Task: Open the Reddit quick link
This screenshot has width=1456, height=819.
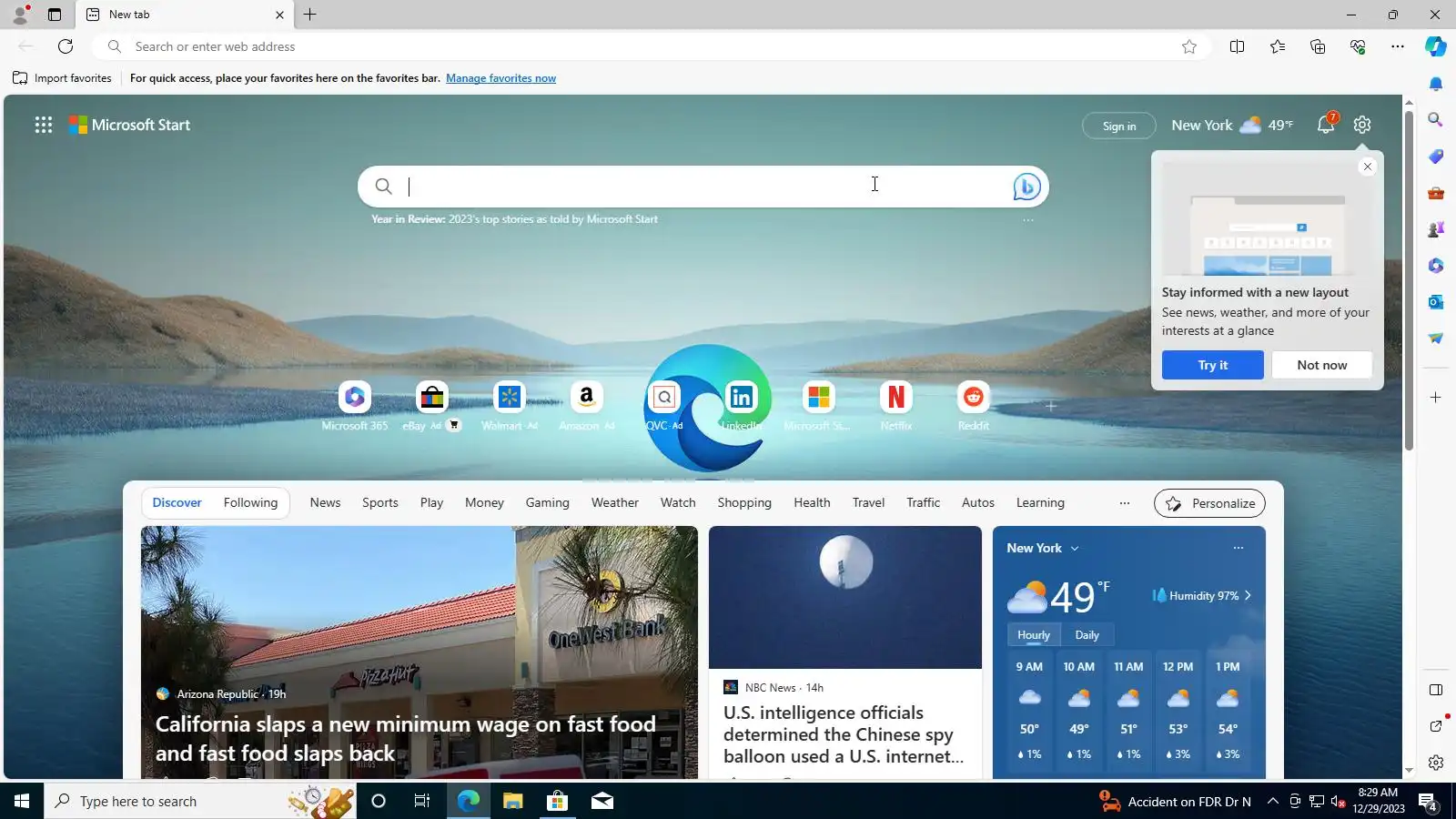Action: (x=974, y=406)
